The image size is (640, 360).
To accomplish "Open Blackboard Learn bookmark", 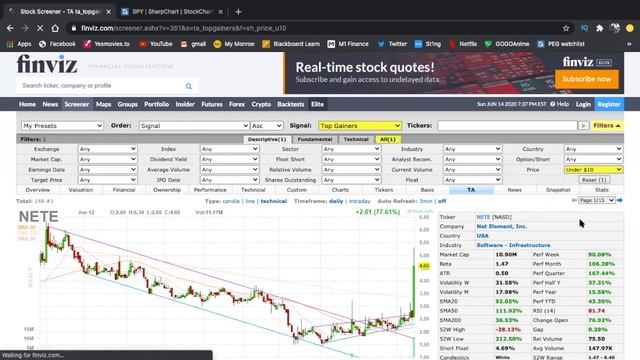I will 291,44.
